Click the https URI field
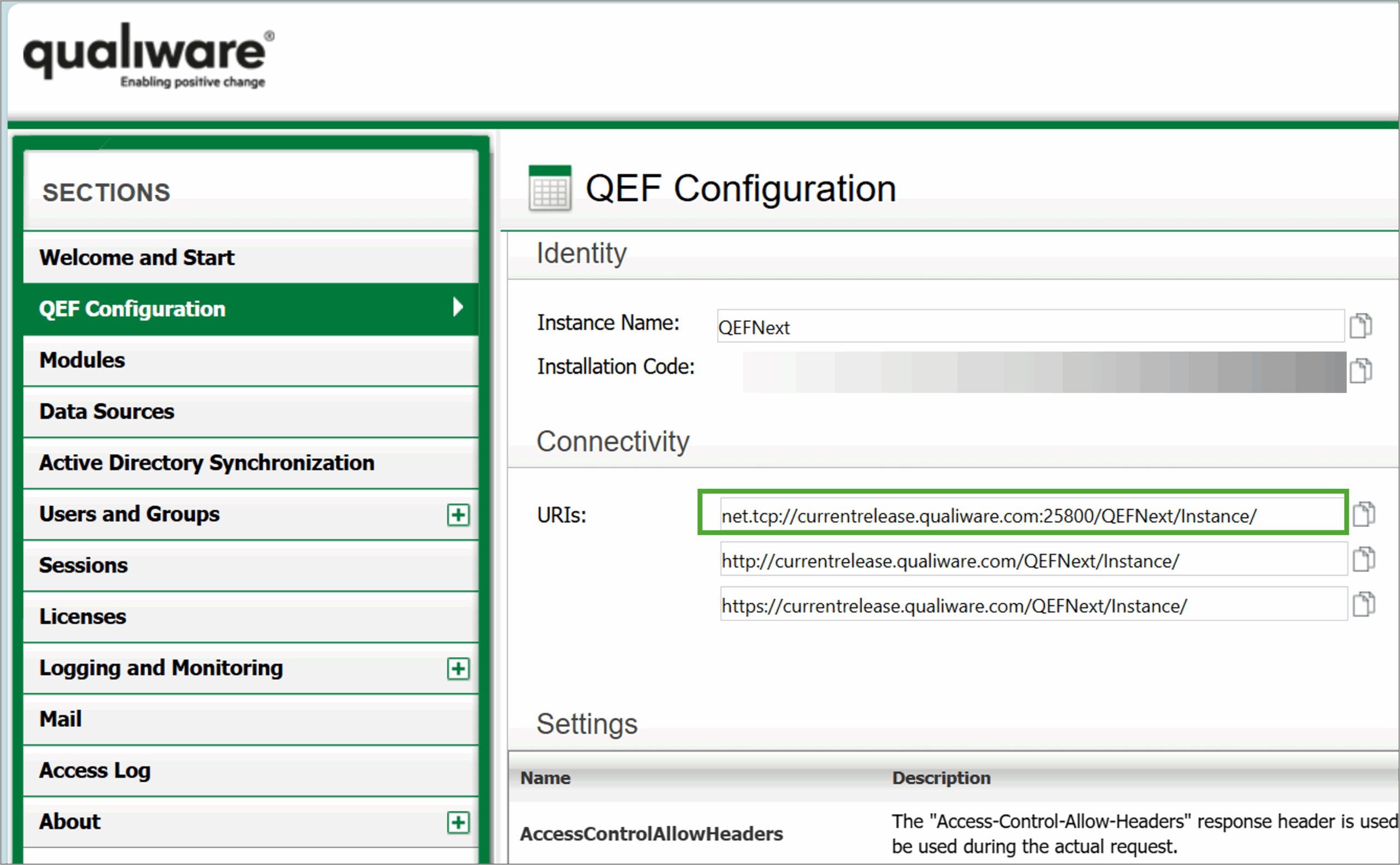This screenshot has height=865, width=1400. pyautogui.click(x=1033, y=605)
